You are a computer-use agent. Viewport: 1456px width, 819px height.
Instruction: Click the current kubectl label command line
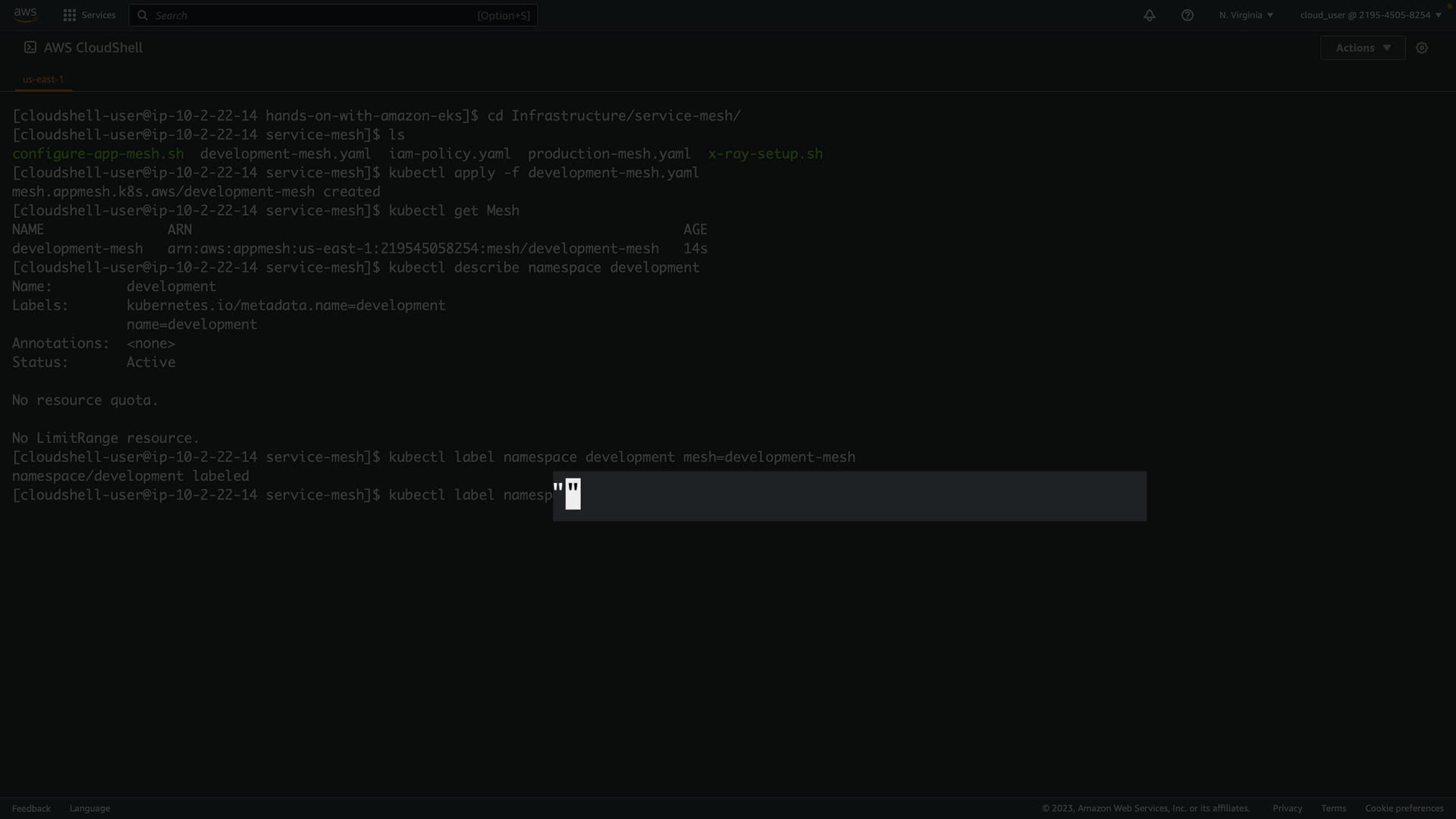point(470,495)
